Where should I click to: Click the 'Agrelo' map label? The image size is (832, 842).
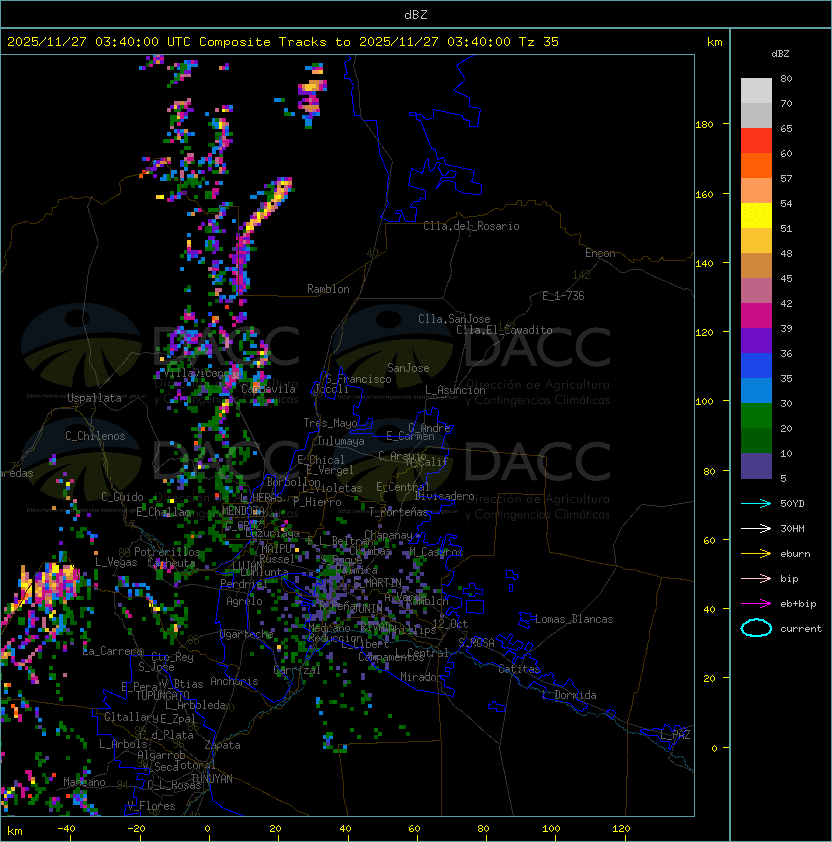[244, 601]
